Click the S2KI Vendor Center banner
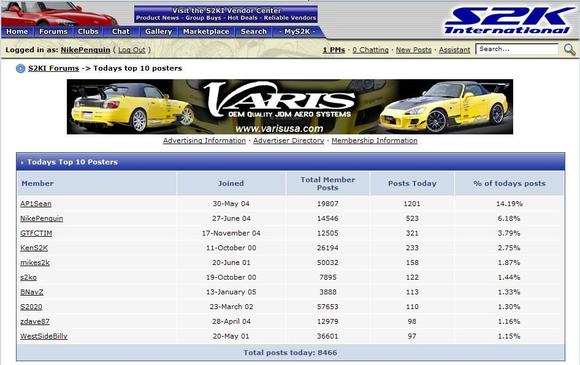This screenshot has width=580, height=365. (226, 14)
